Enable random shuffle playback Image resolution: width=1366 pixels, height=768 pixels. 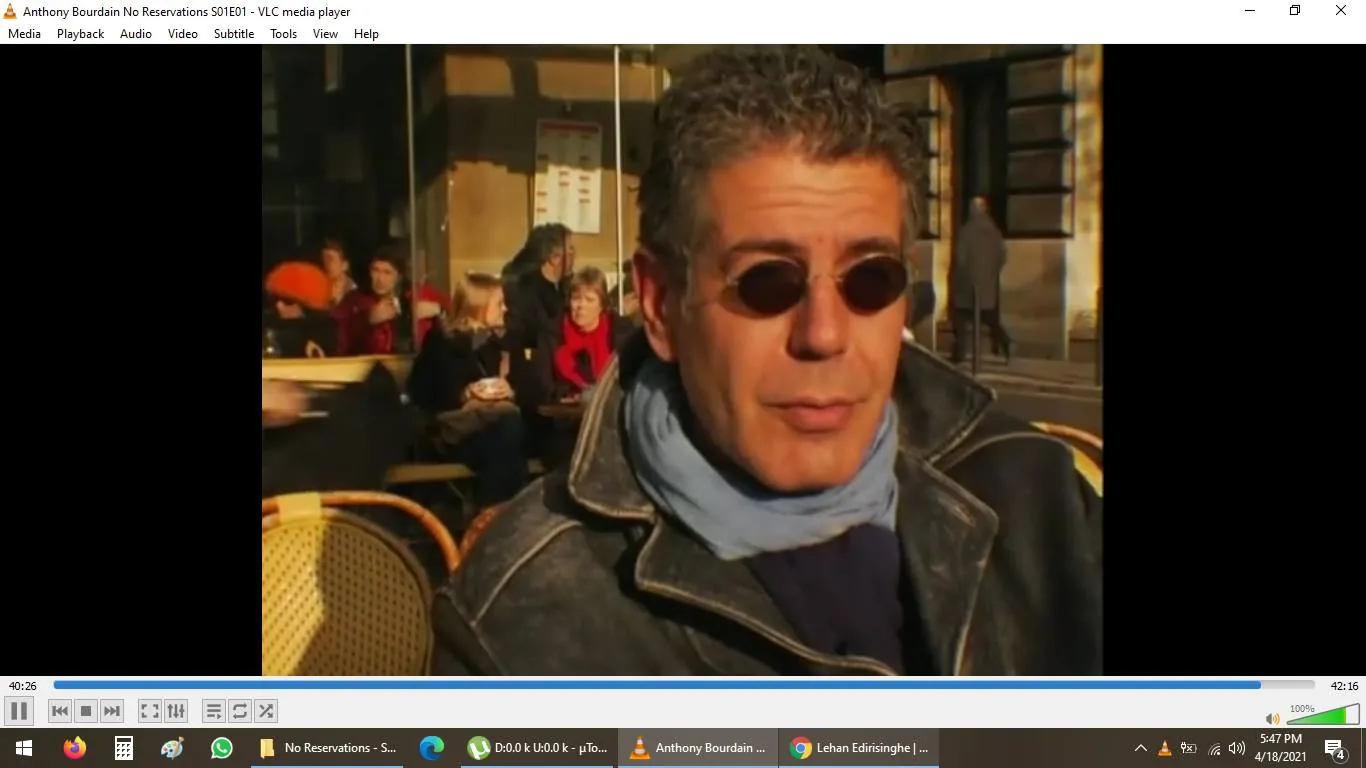coord(265,711)
